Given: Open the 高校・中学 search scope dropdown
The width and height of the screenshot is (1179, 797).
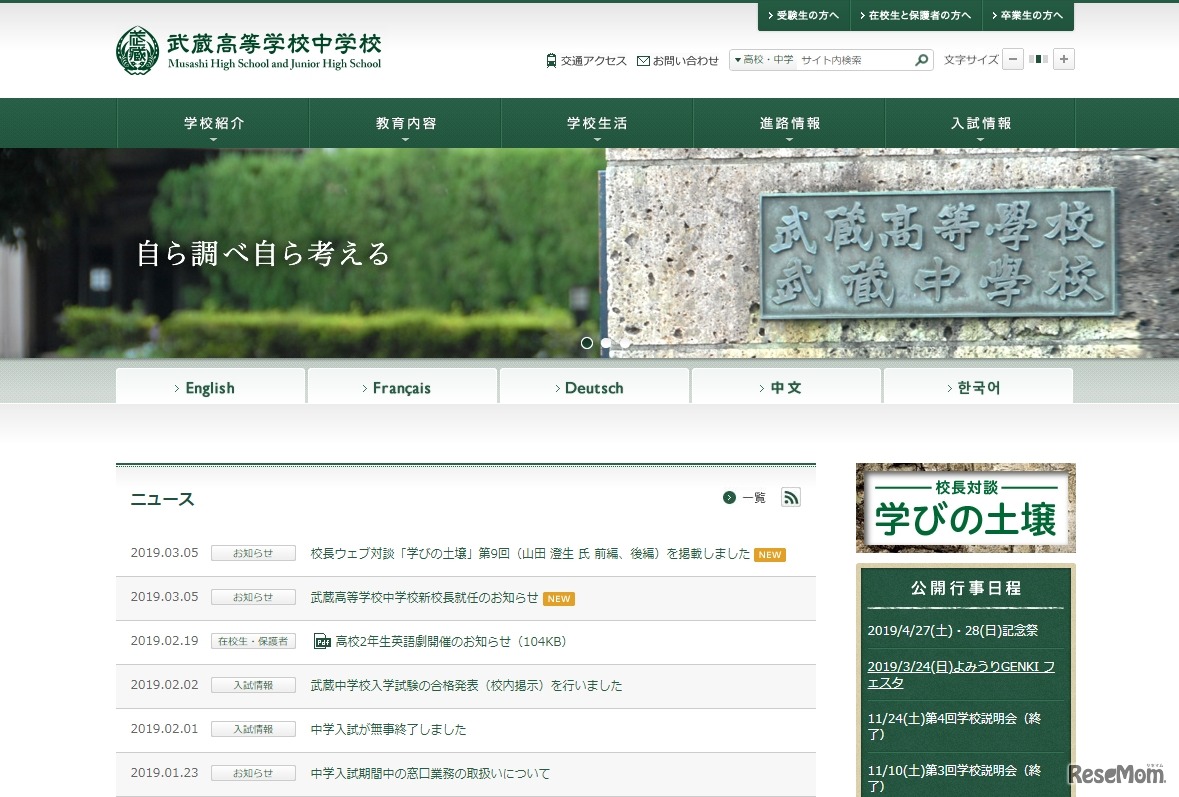Looking at the screenshot, I should 766,60.
